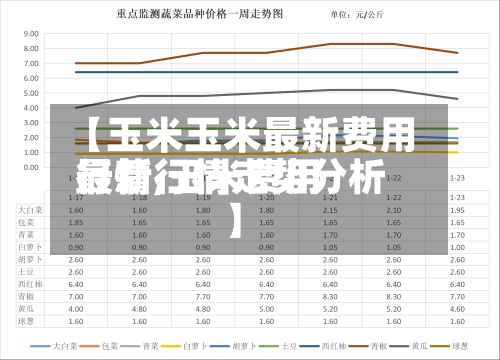The height and width of the screenshot is (360, 500).
Task: Select the 6.00 y-axis label
Action: 31,78
